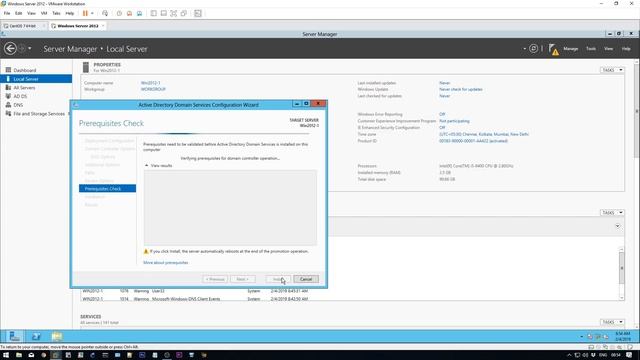Open power dropdown arrow next to pause

tap(92, 13)
